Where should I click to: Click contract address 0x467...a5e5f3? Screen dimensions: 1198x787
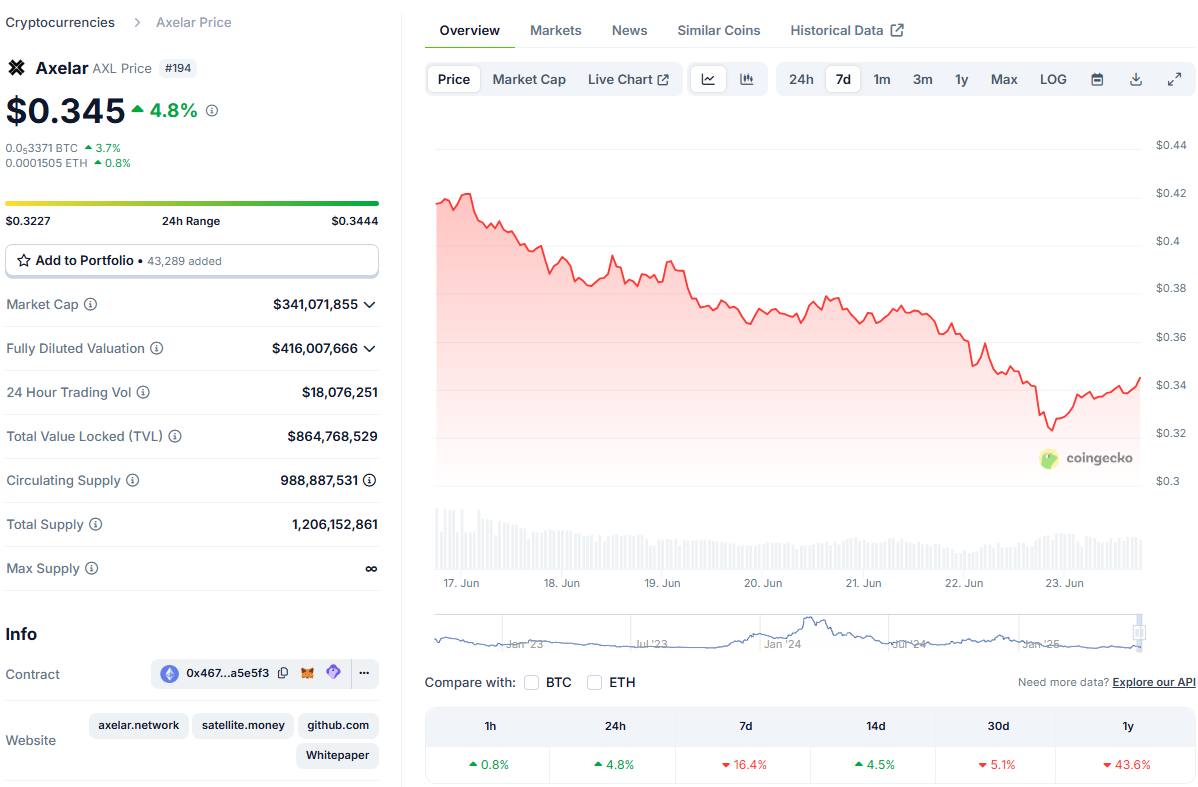(228, 673)
